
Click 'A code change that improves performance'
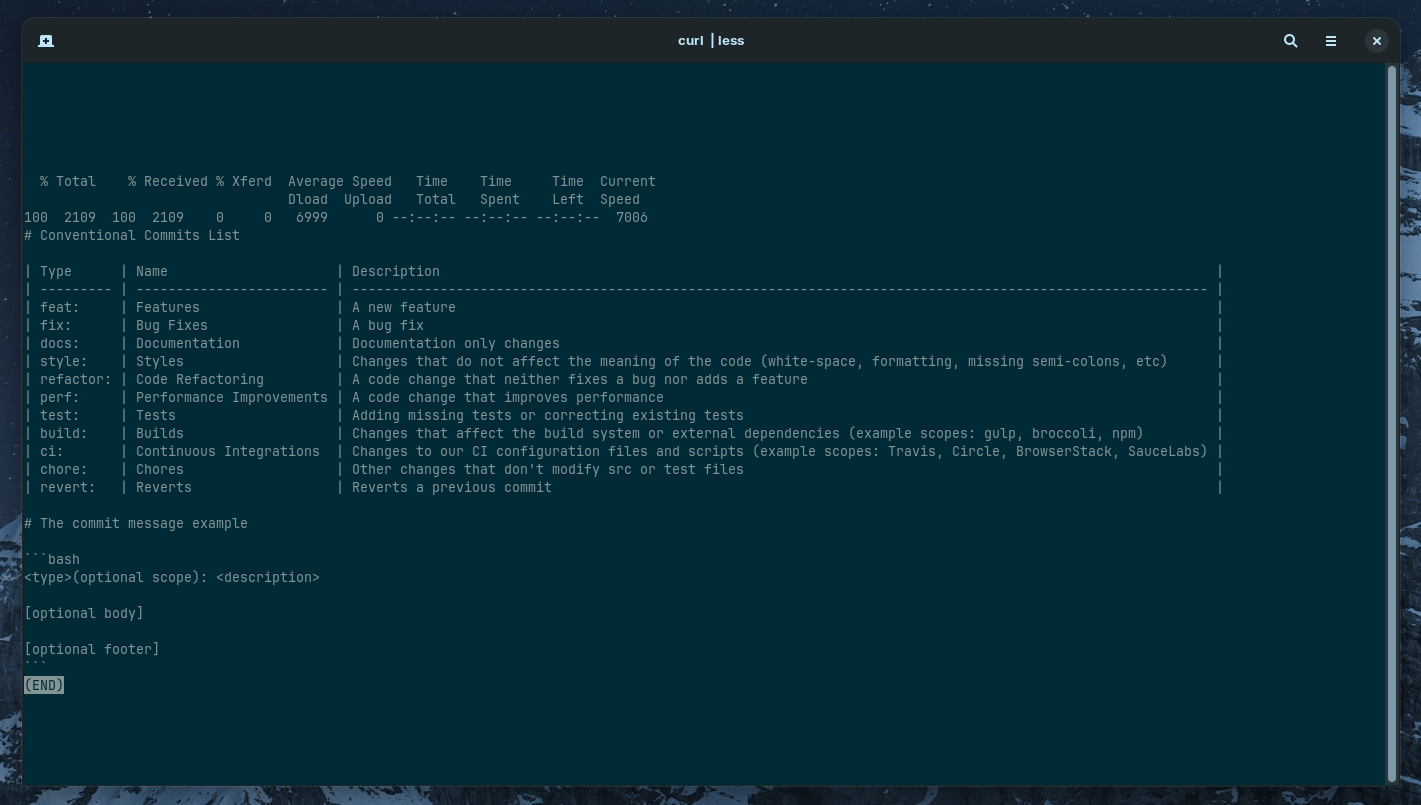tap(508, 398)
